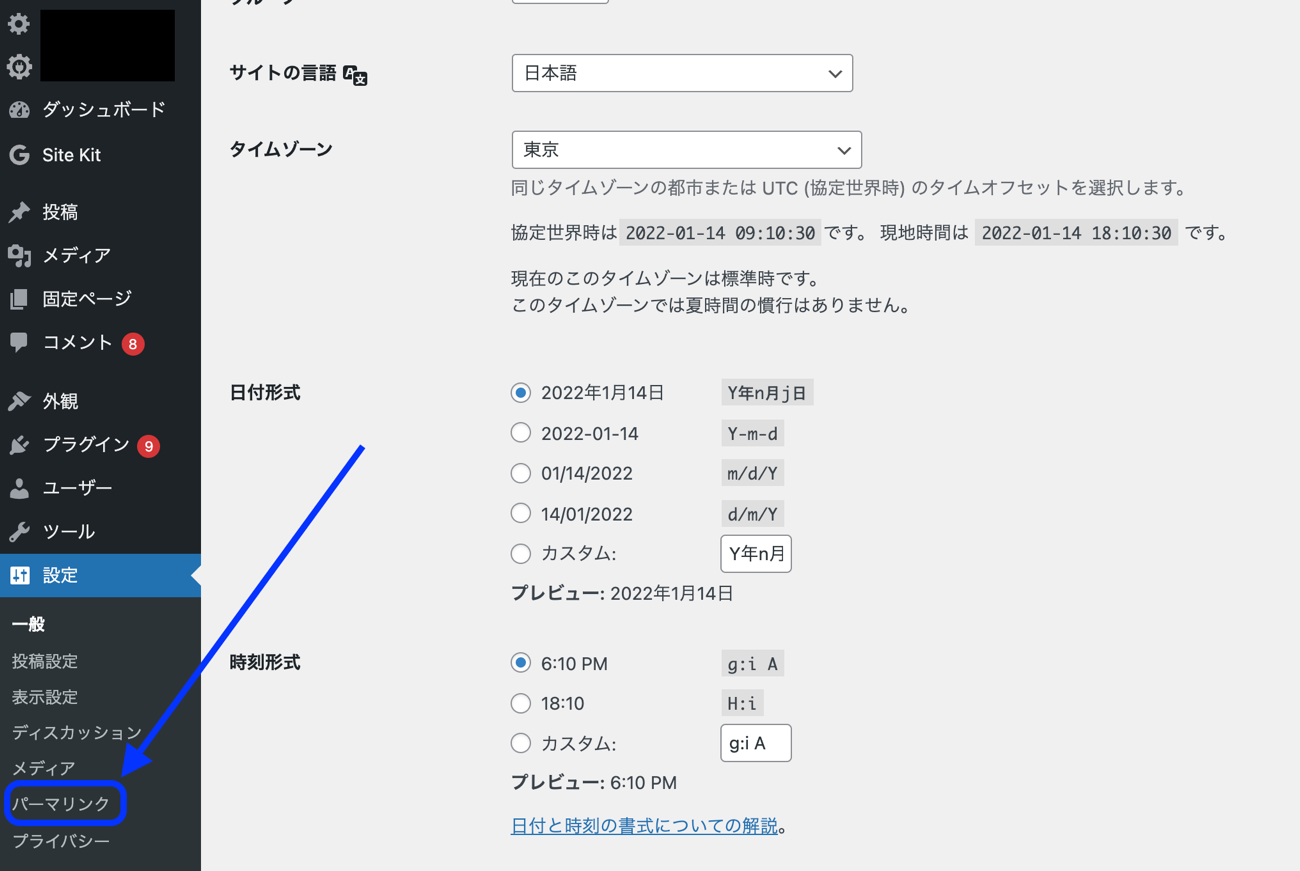This screenshot has height=871, width=1300.
Task: Go to 投稿設定 submenu
Action: click(45, 661)
